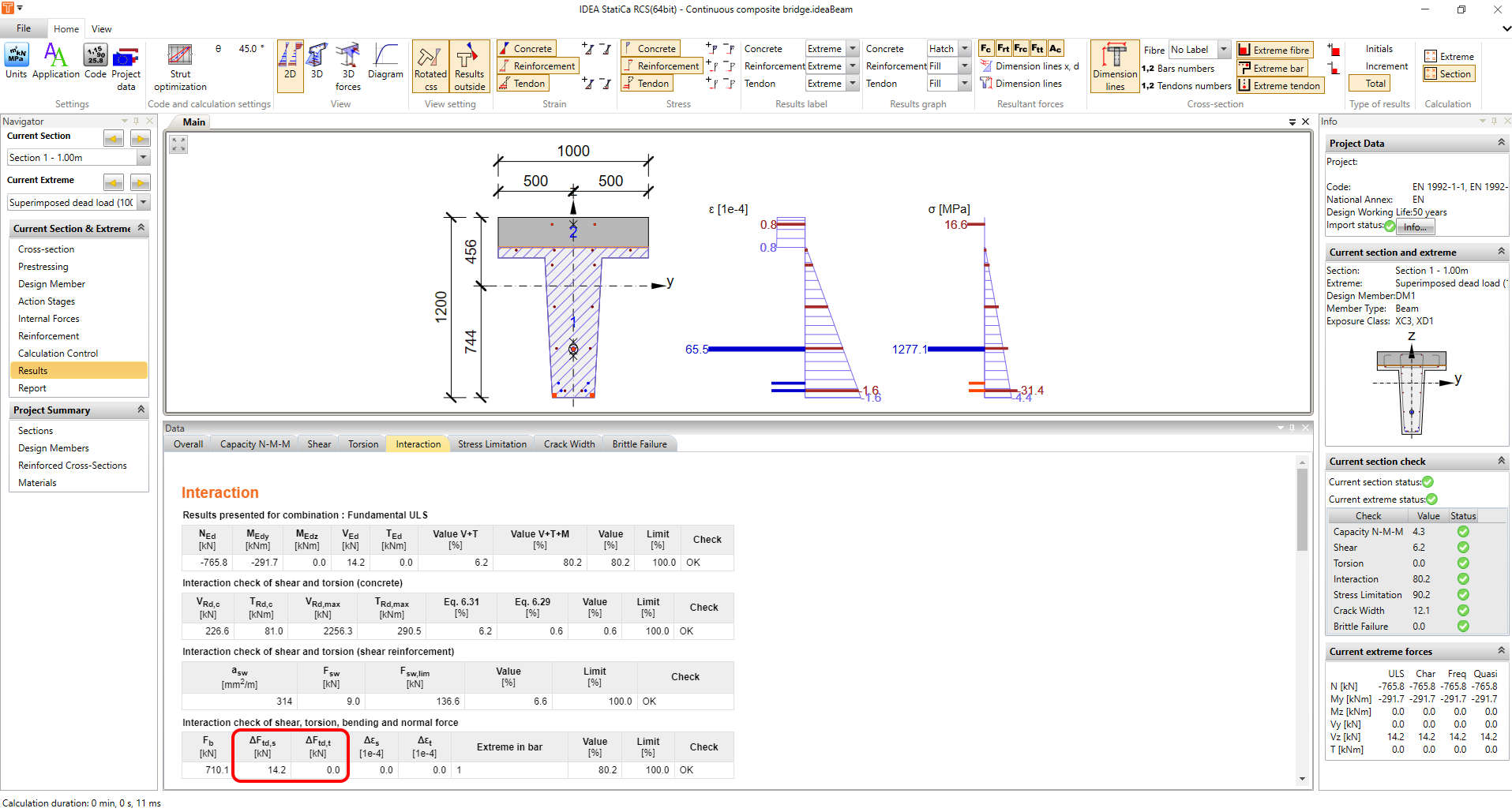Toggle Stress Reinforcement display
This screenshot has height=812, width=1512.
[x=662, y=66]
